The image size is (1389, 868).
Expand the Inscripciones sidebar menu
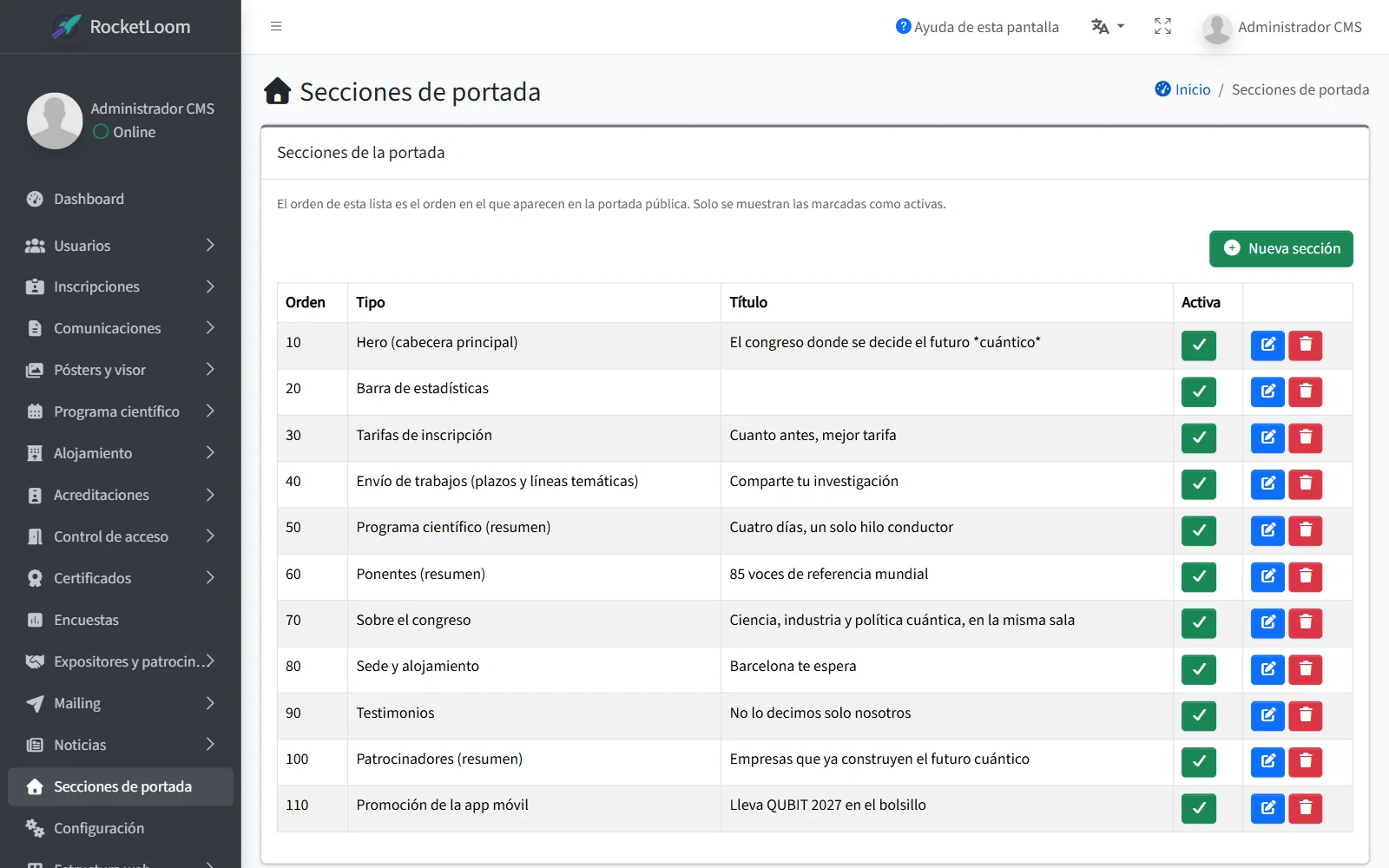(x=121, y=286)
